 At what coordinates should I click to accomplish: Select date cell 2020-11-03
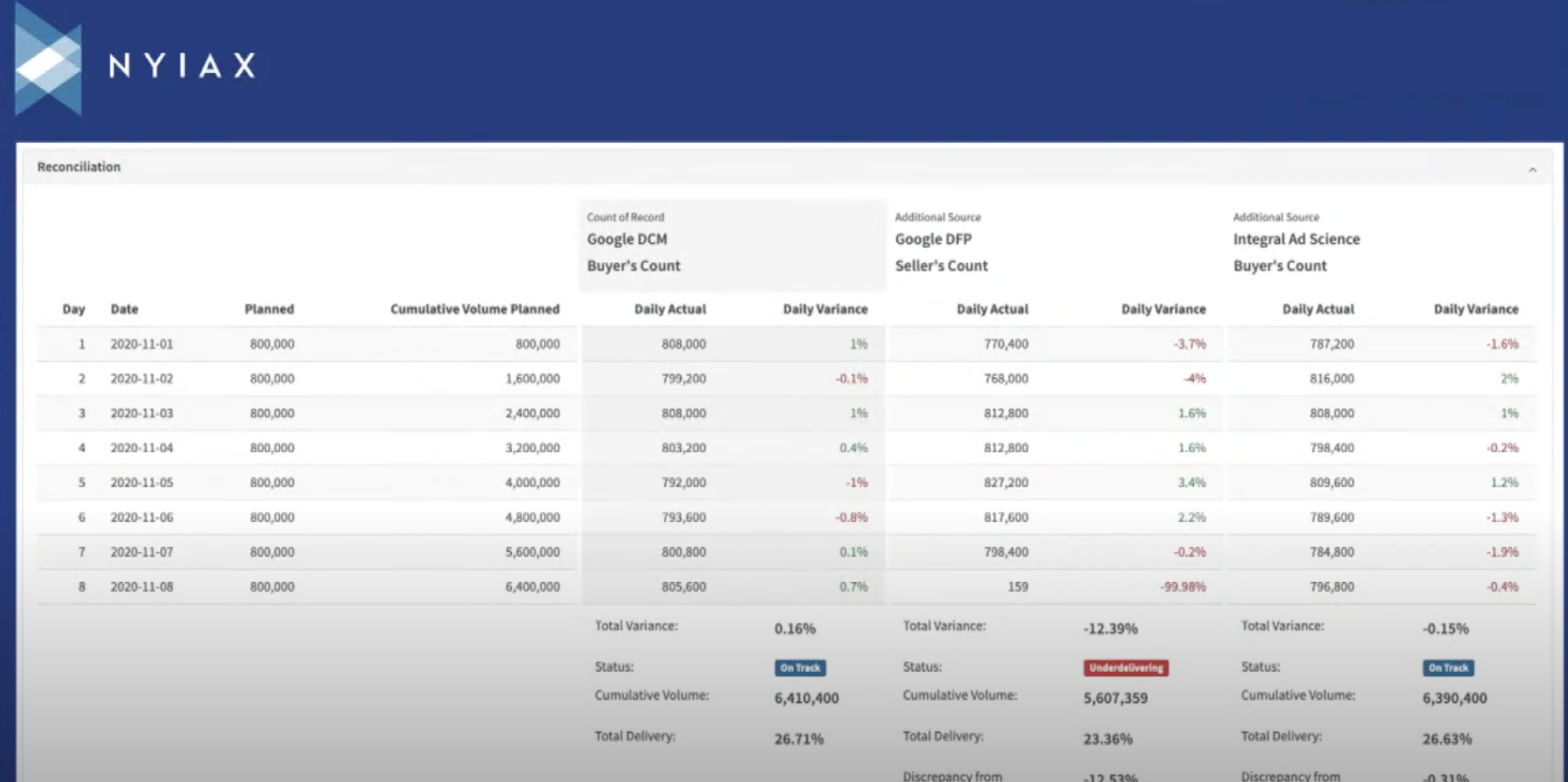(141, 413)
